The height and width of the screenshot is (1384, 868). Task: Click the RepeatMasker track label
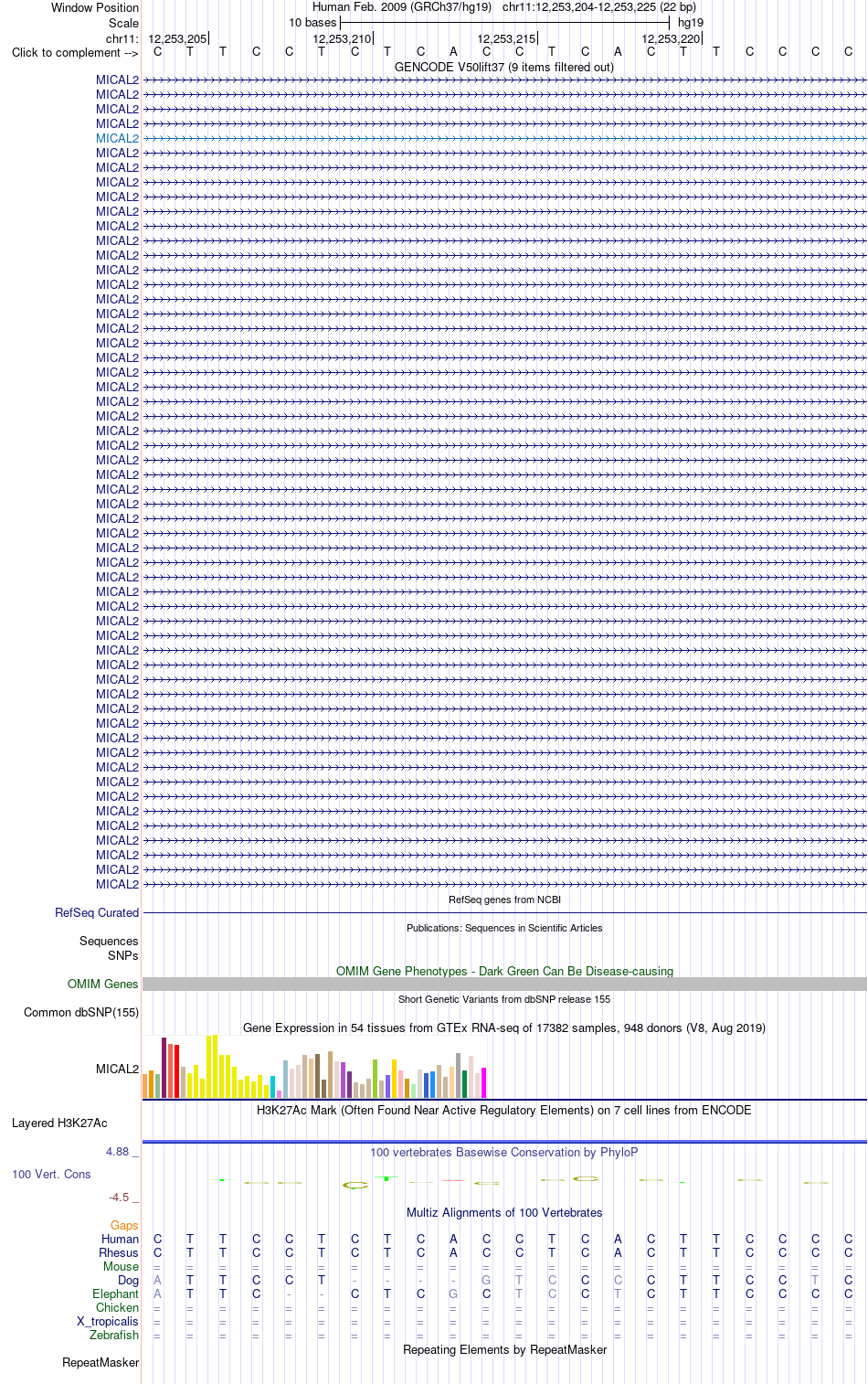[x=101, y=1362]
